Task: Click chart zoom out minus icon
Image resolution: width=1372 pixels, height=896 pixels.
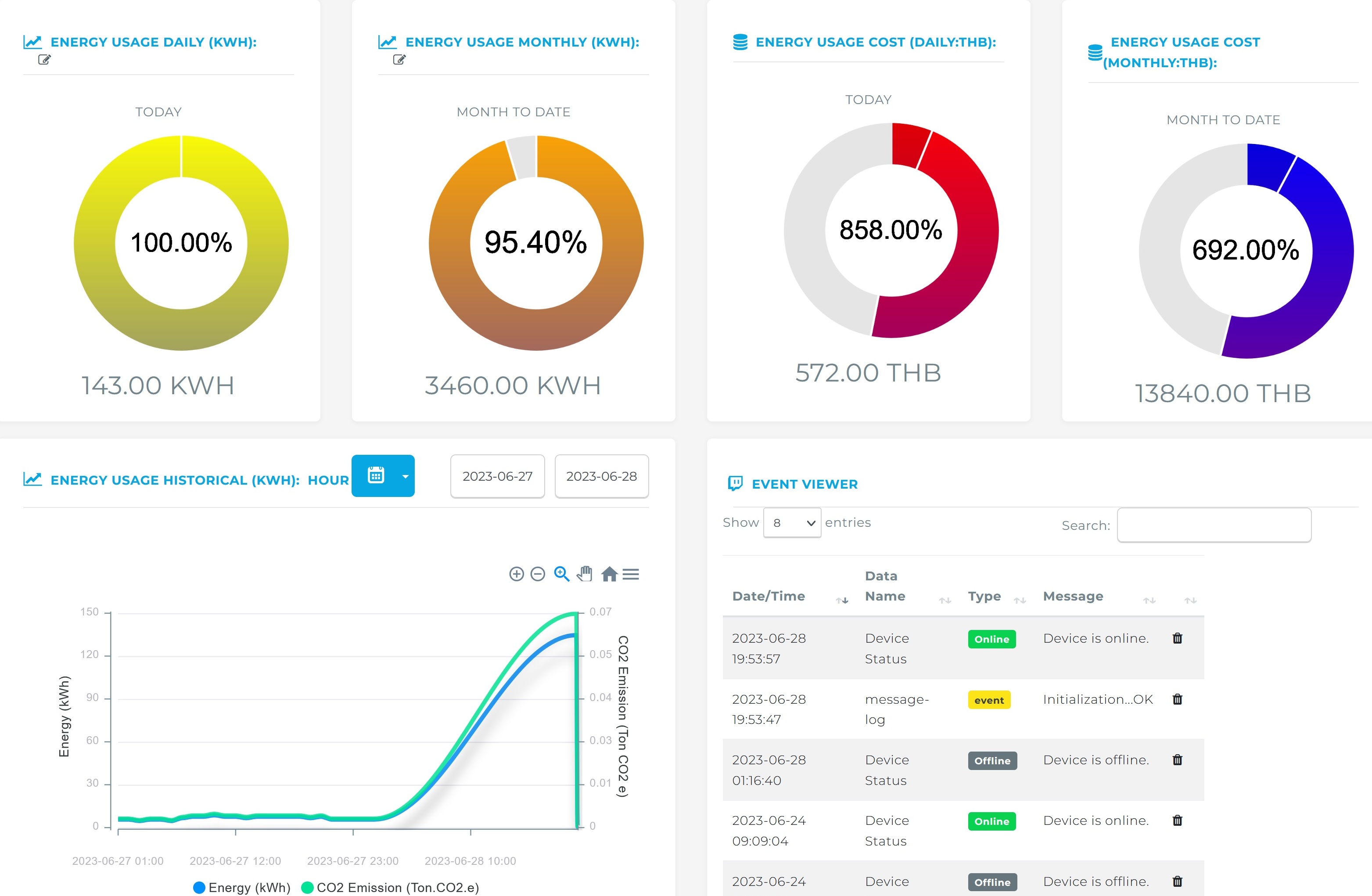Action: 537,574
